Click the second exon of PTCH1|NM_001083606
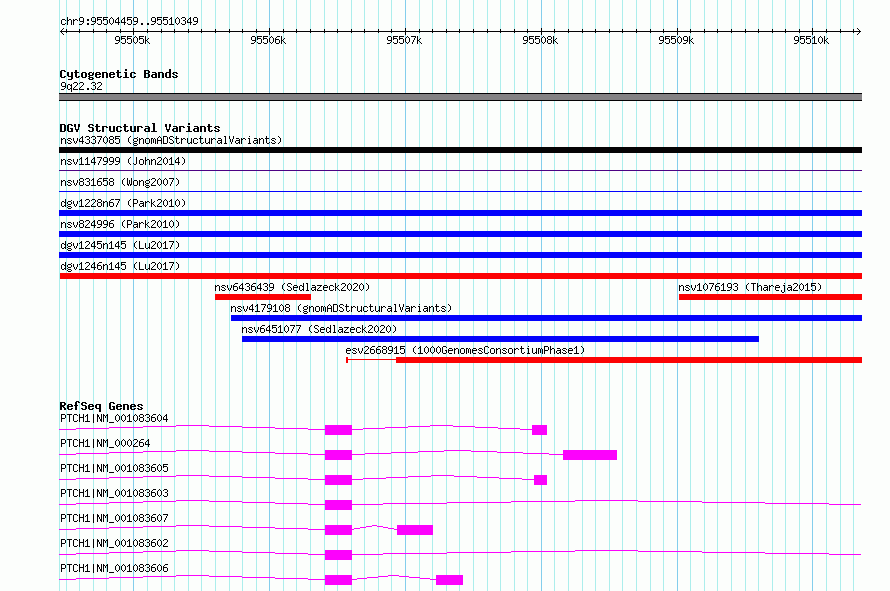The image size is (890, 591). pos(450,580)
